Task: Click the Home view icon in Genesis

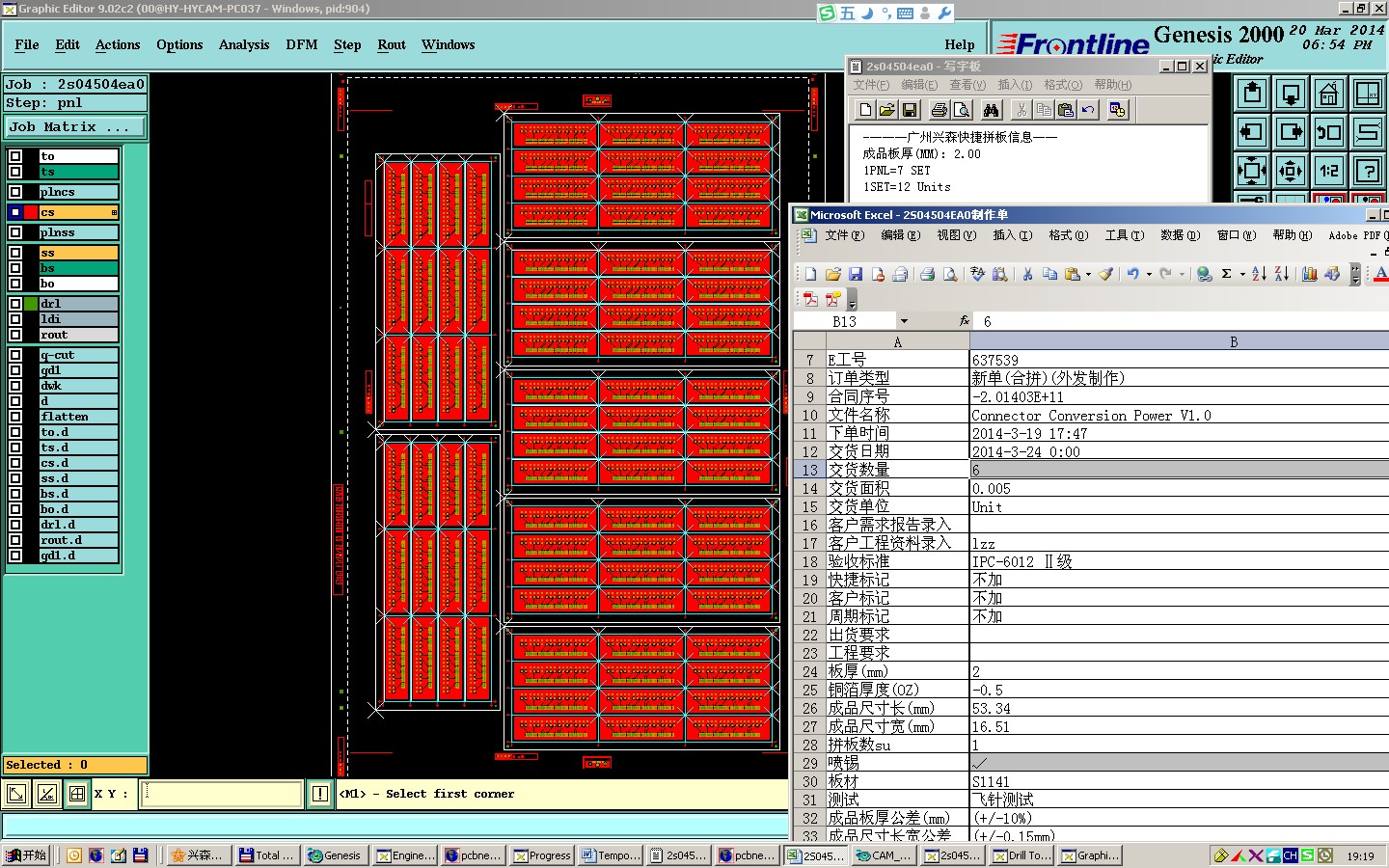Action: point(1329,94)
